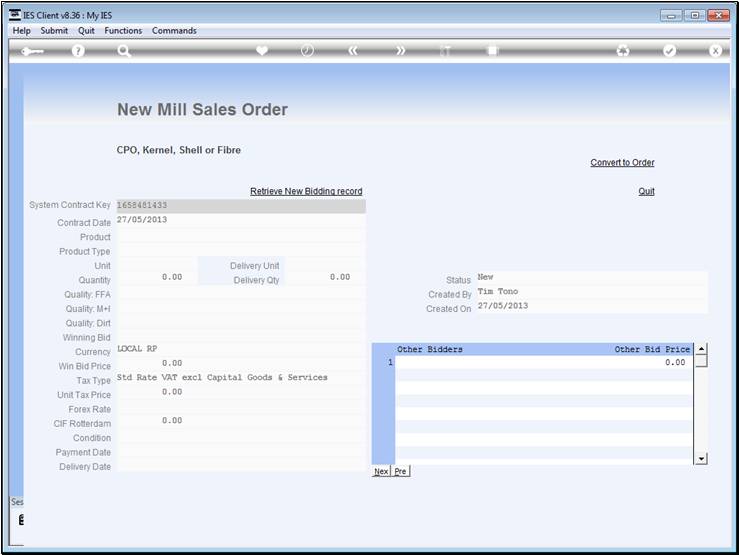Click the CIF Rotterdam field
Image resolution: width=739 pixels, height=555 pixels.
[241, 421]
